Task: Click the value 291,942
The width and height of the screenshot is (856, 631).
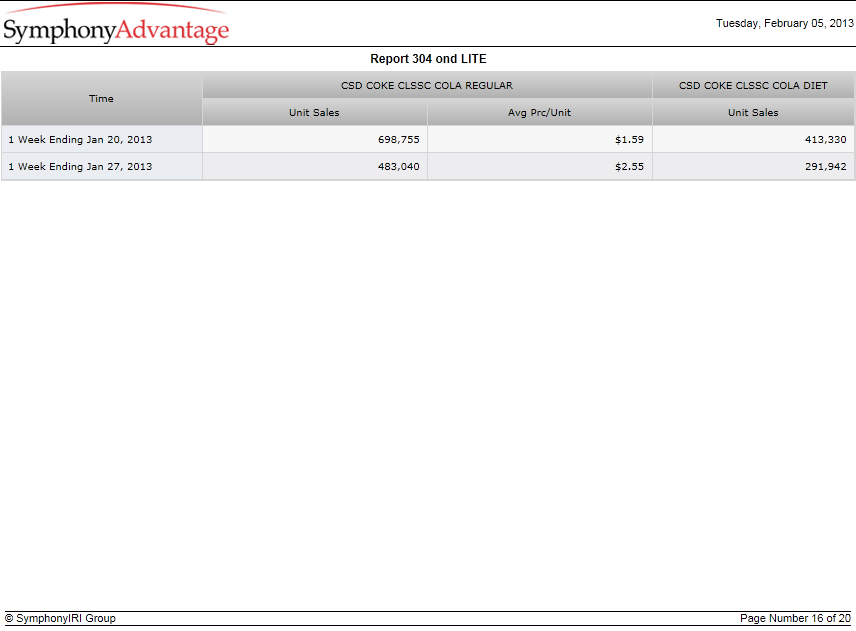Action: point(825,166)
